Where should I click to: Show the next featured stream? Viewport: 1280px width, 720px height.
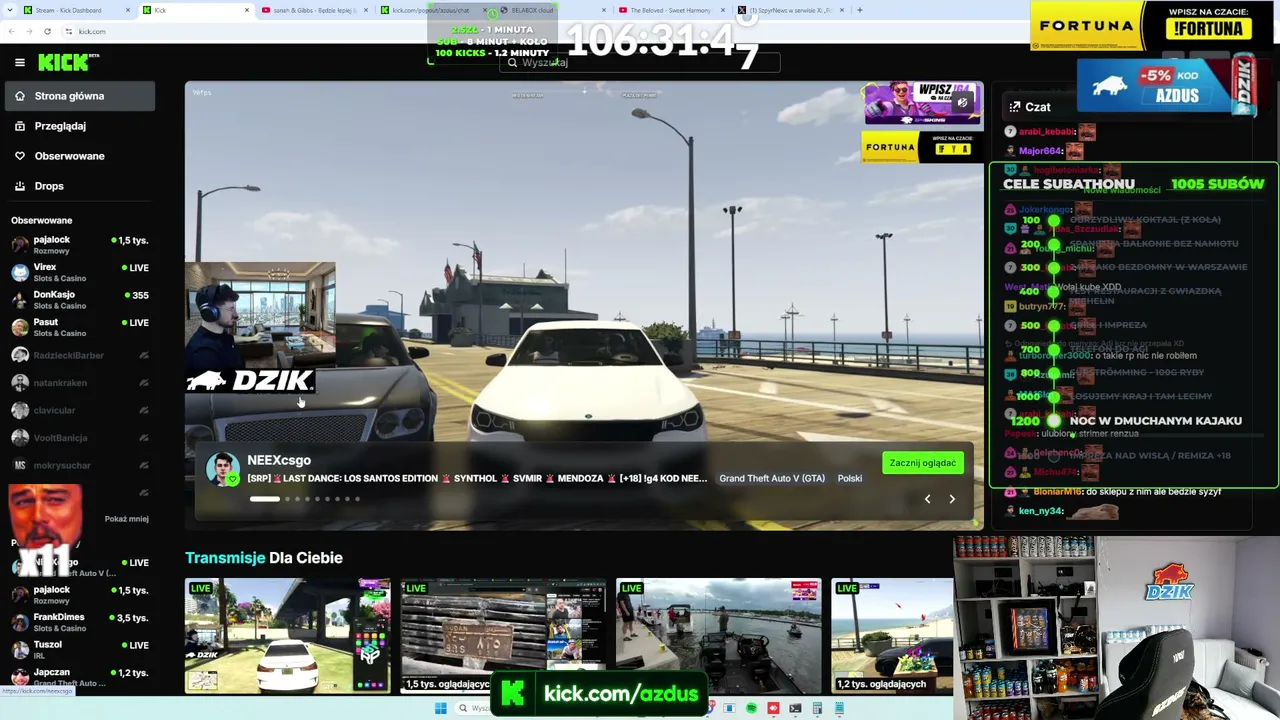pos(952,499)
